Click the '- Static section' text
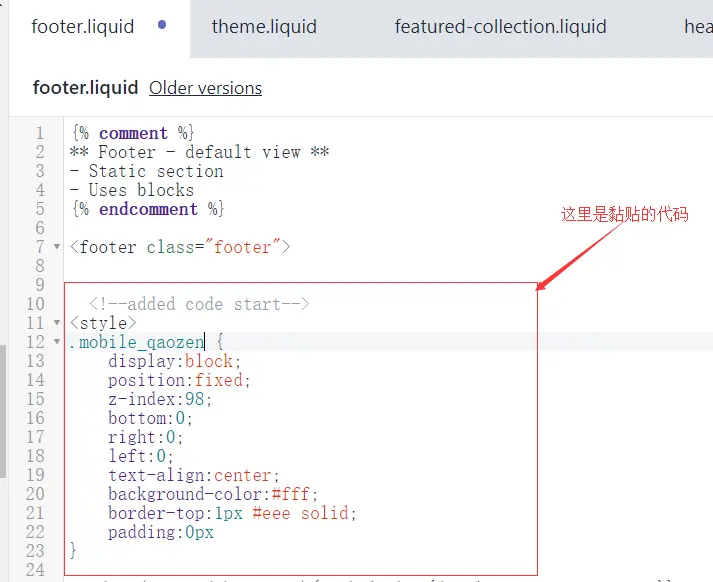Viewport: 713px width, 582px height. point(147,171)
